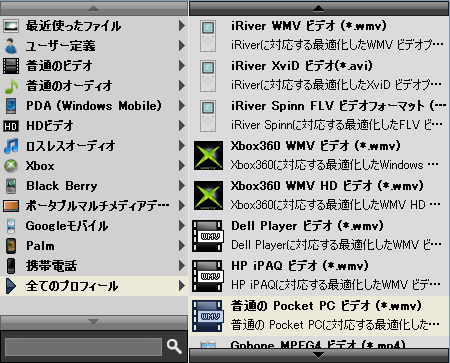Click the Xbox360 WMV ビデオ icon
This screenshot has height=363, width=450.
point(208,156)
